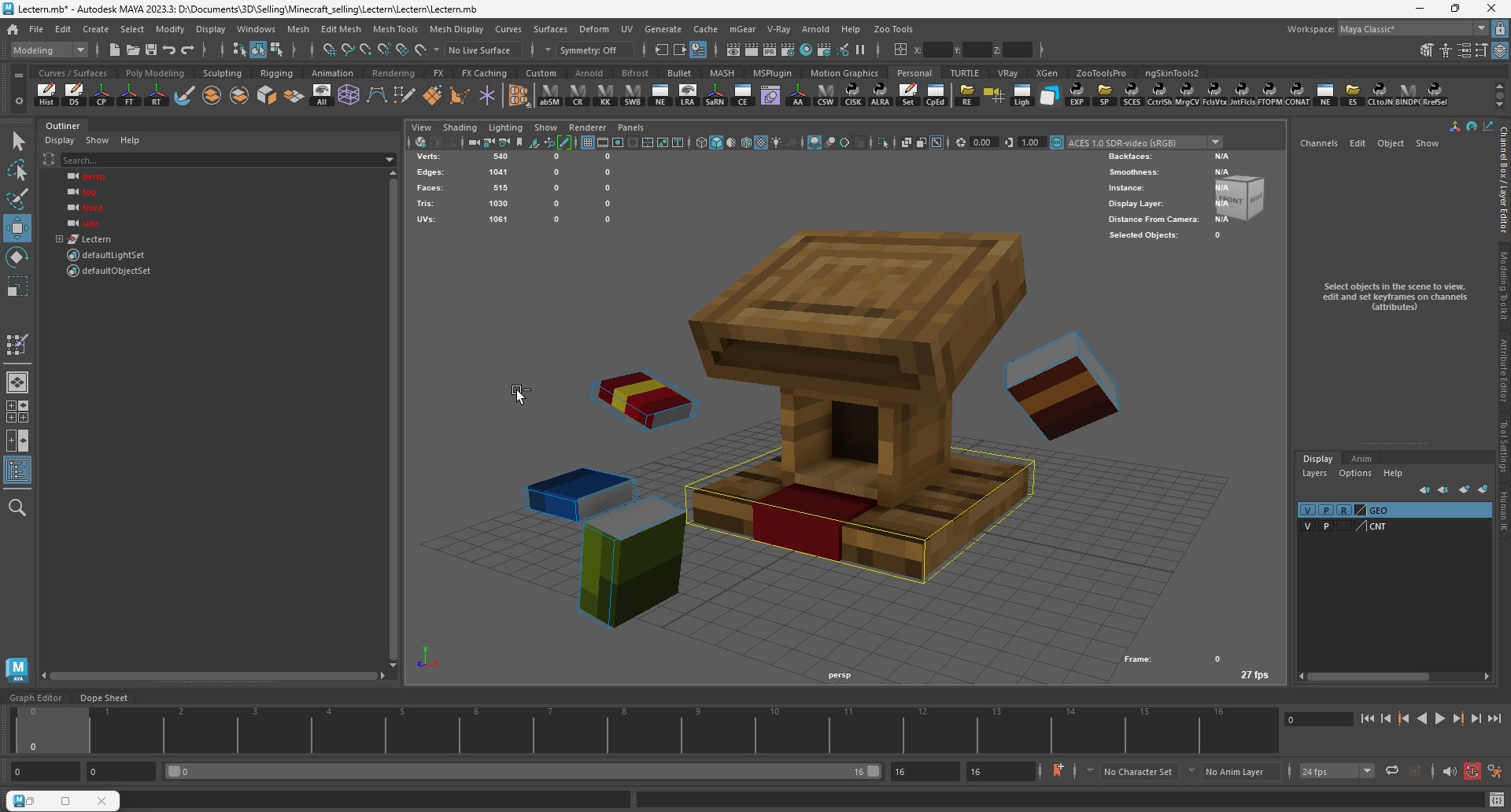
Task: Click the abSM shelf button
Action: (549, 94)
